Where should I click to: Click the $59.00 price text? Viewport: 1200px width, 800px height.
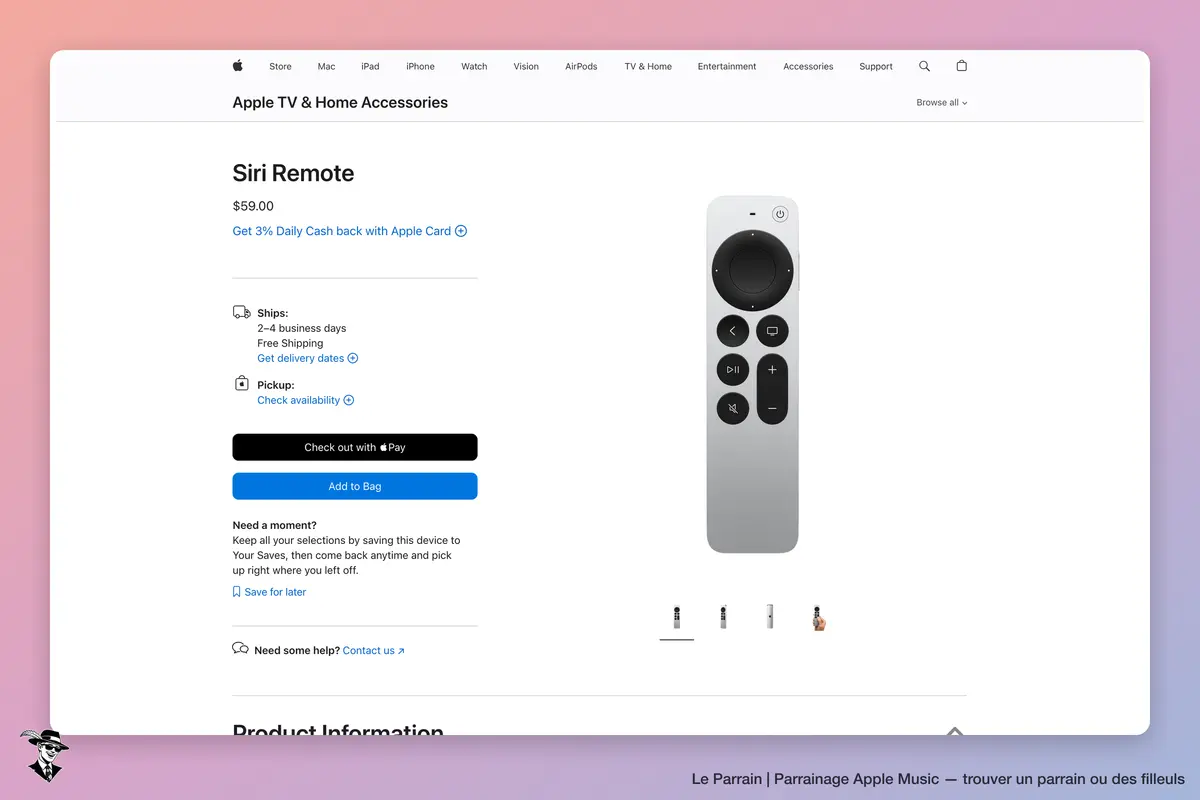coord(253,206)
